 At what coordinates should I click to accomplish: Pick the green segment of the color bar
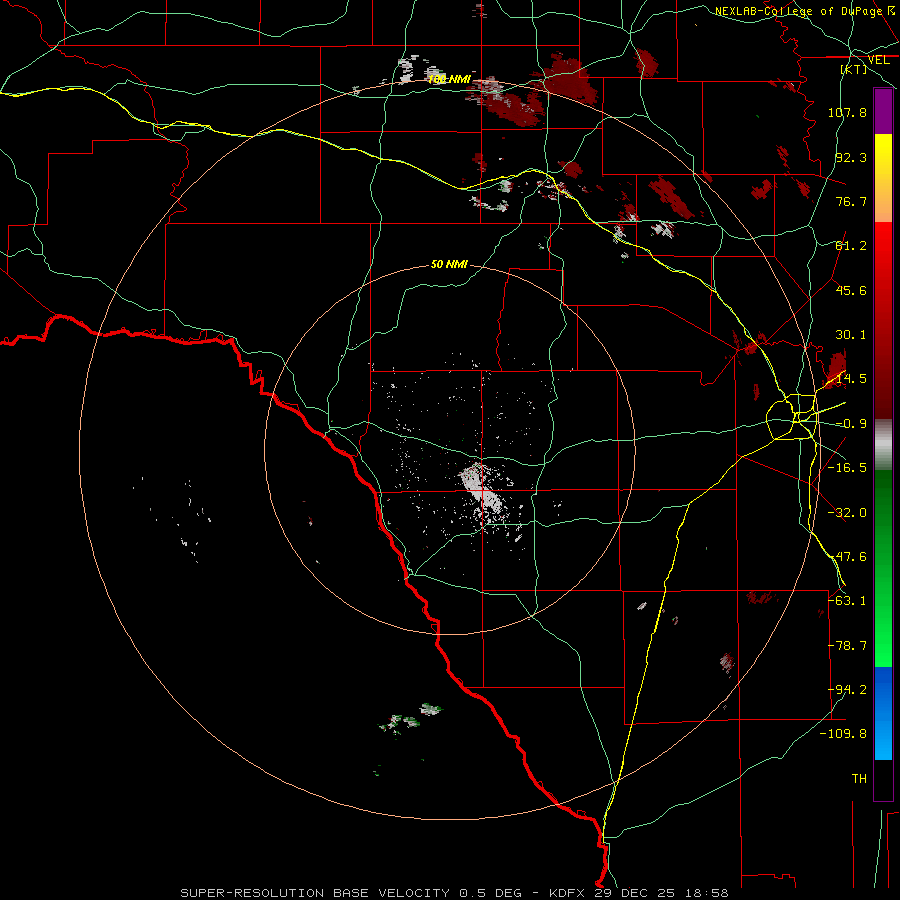click(883, 568)
